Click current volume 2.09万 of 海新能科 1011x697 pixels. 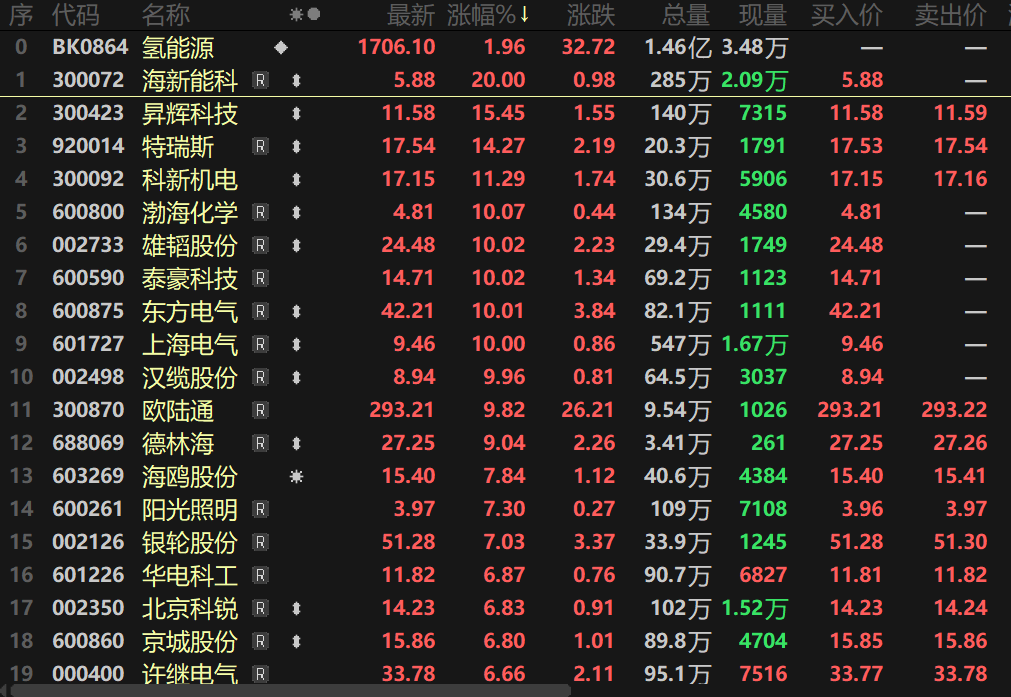tap(754, 81)
